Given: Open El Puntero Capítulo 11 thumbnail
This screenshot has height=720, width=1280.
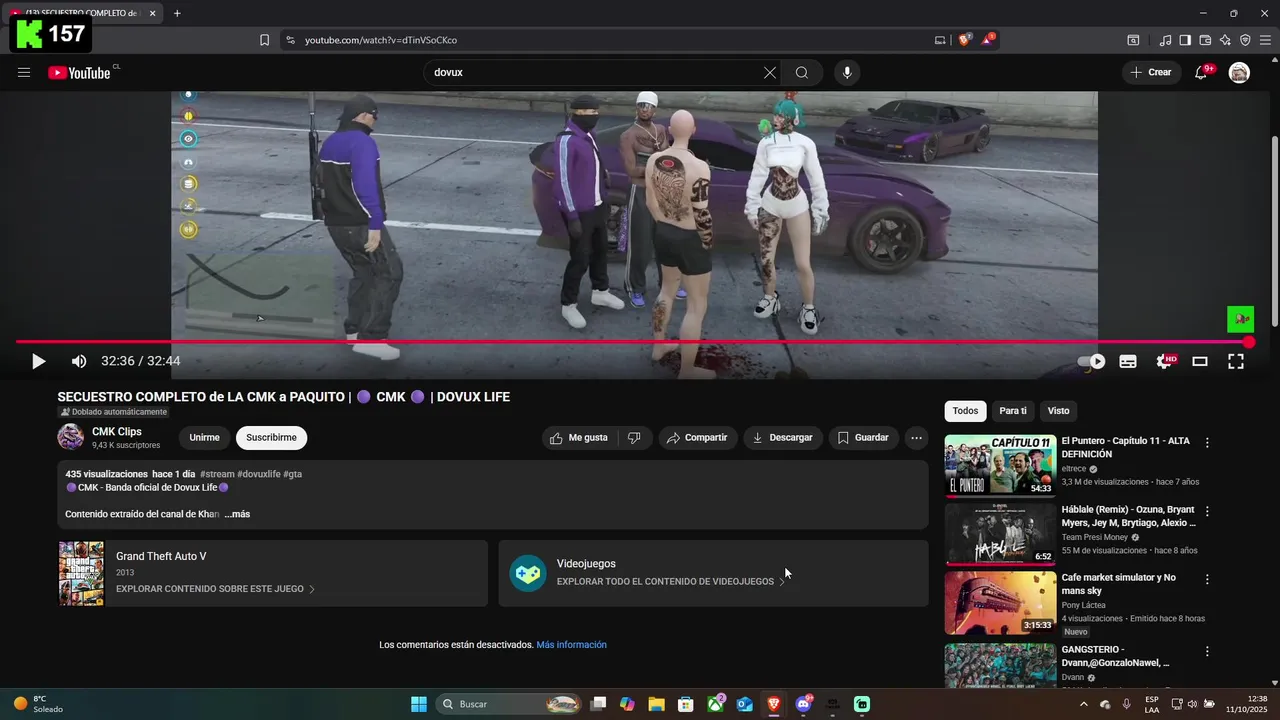Looking at the screenshot, I should (1000, 465).
